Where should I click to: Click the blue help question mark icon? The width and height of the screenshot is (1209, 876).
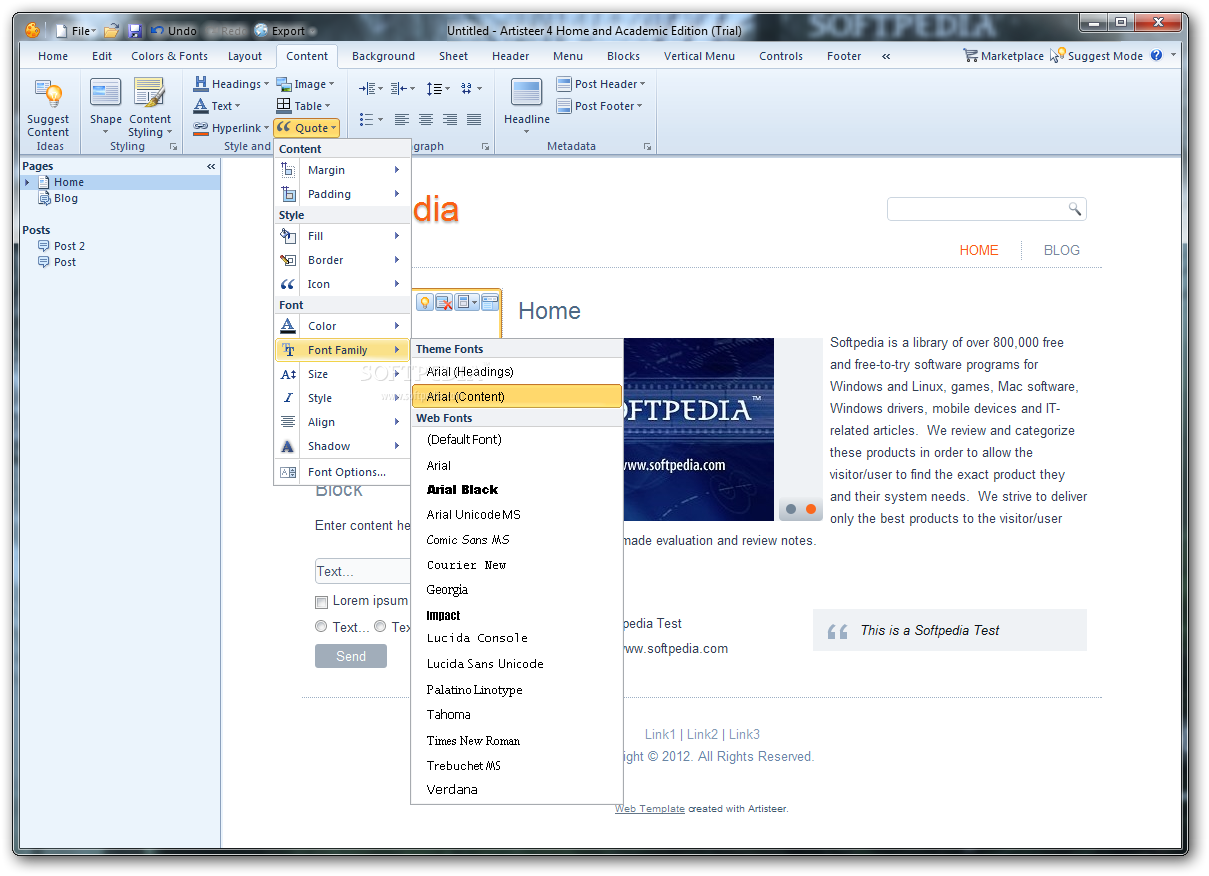tap(1157, 56)
